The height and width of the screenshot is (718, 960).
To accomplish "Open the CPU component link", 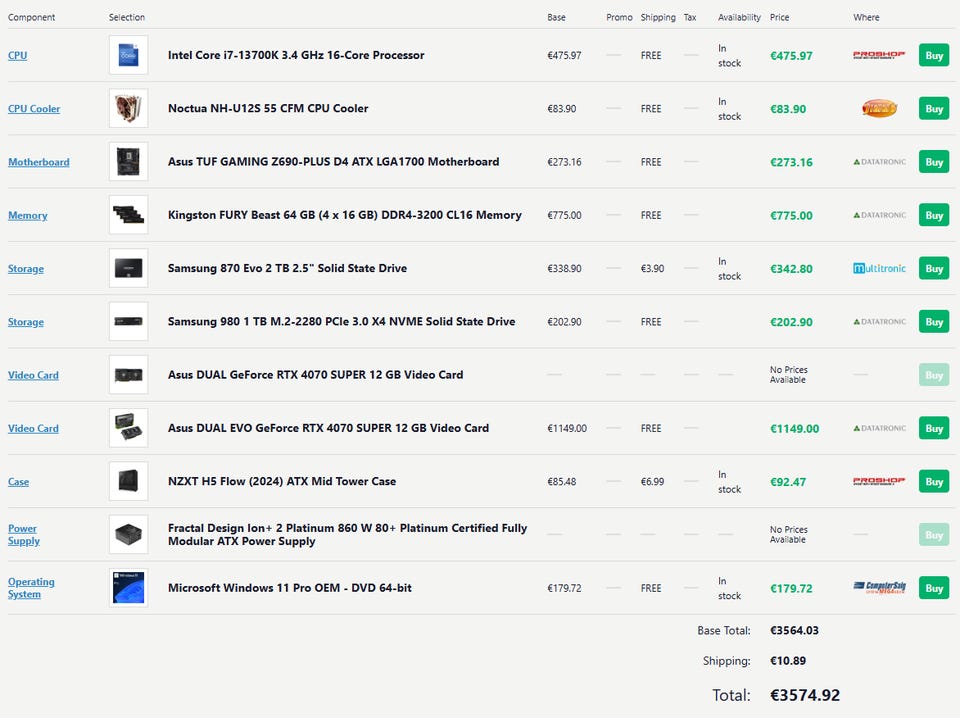I will click(17, 55).
